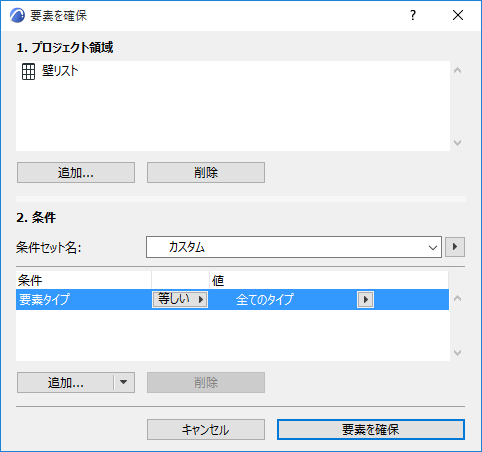This screenshot has height=452, width=482.
Task: Open the arrow popup next to 全てのタイプ
Action: tap(365, 299)
